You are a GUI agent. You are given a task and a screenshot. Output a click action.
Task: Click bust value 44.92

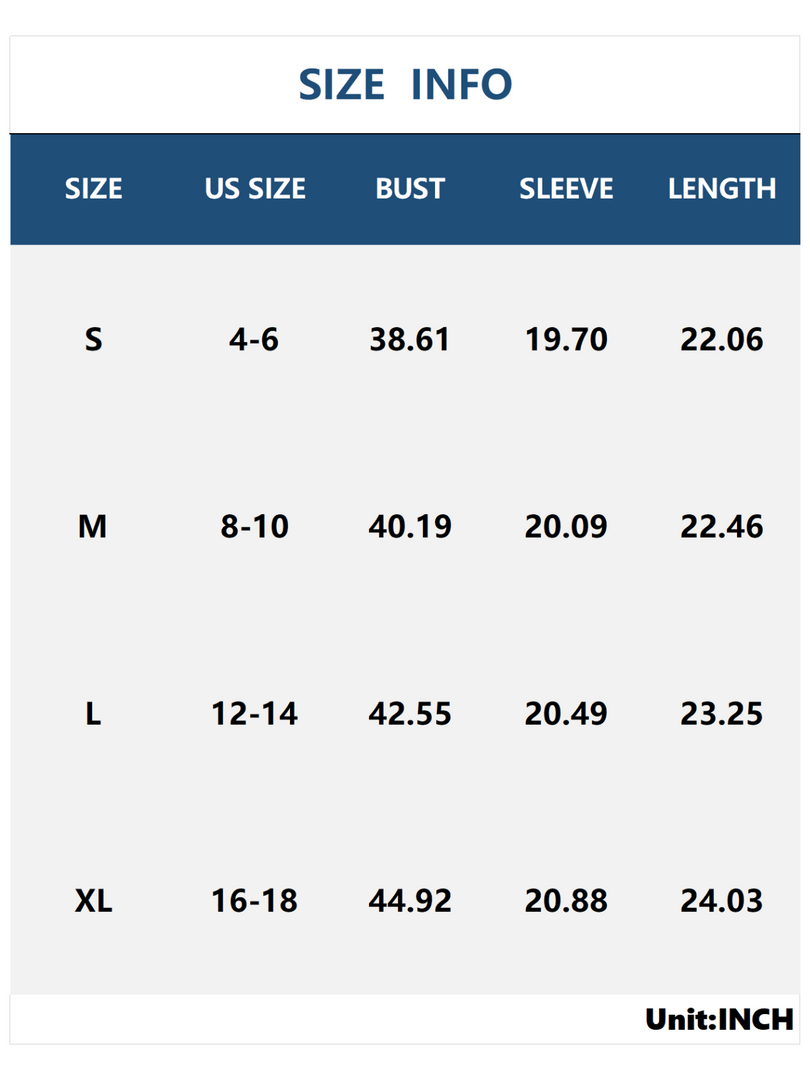410,901
